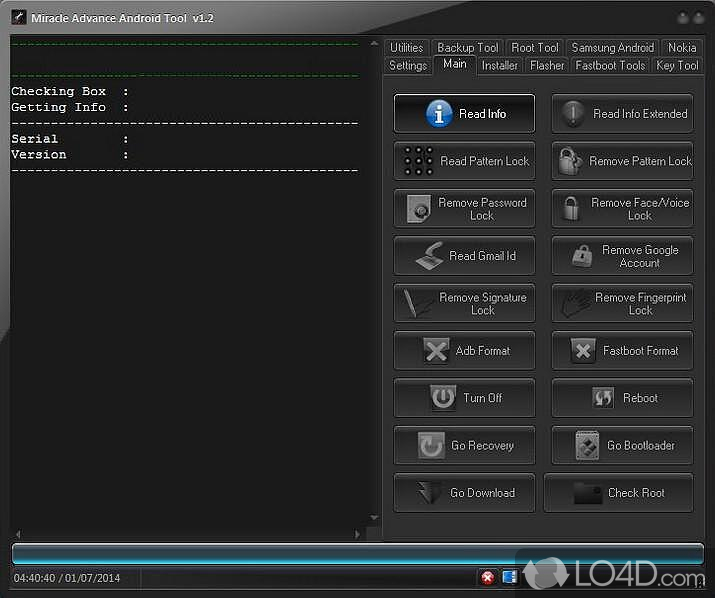Click the log panel scroll-up arrow

[x=374, y=44]
